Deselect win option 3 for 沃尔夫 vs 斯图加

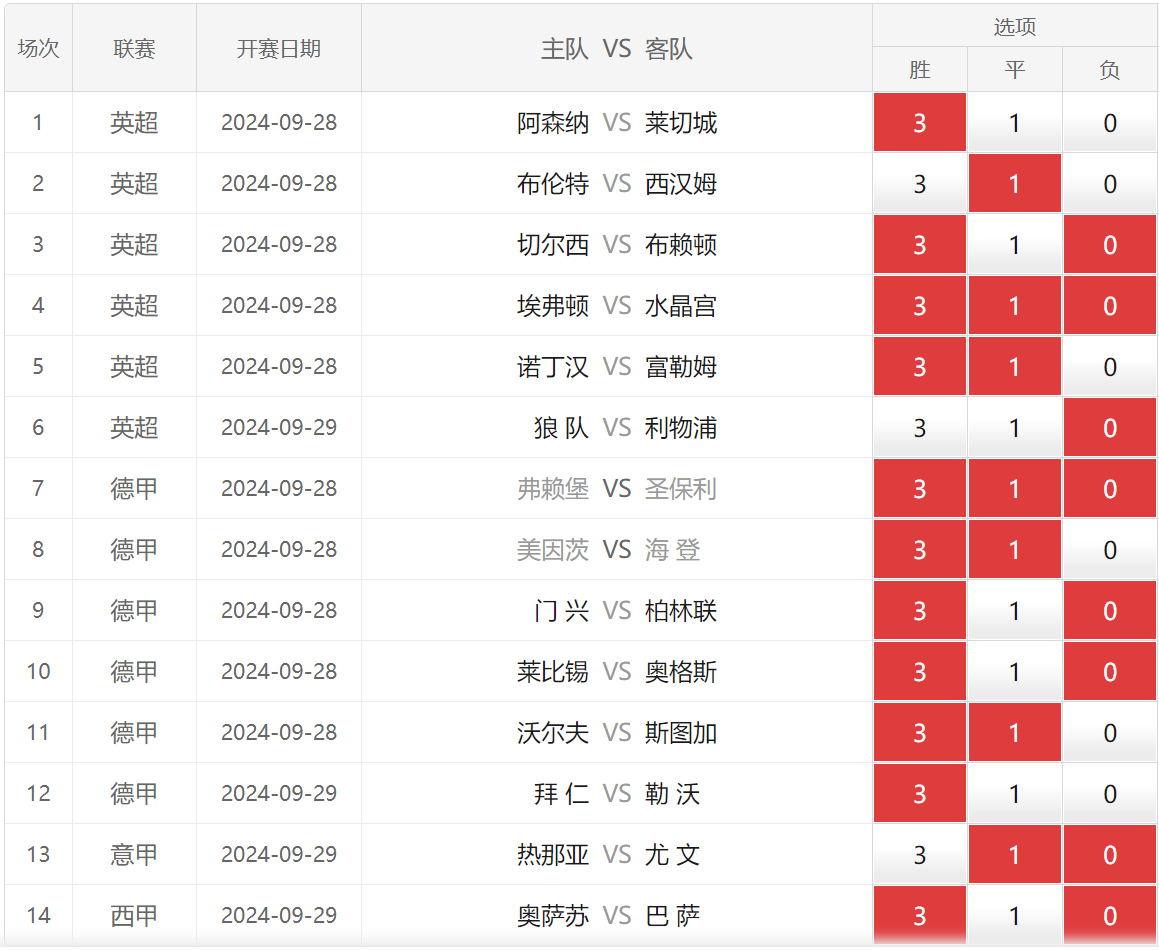point(920,732)
